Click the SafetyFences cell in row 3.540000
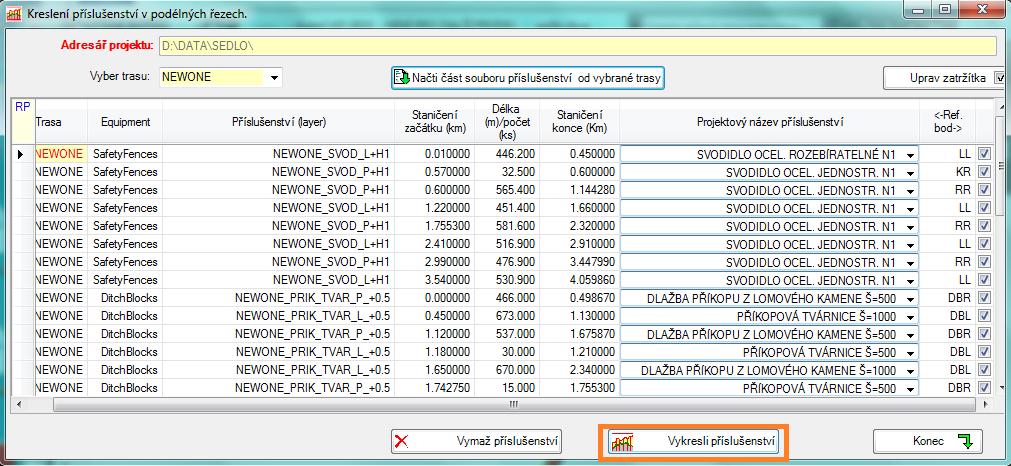1011x466 pixels. tap(125, 280)
